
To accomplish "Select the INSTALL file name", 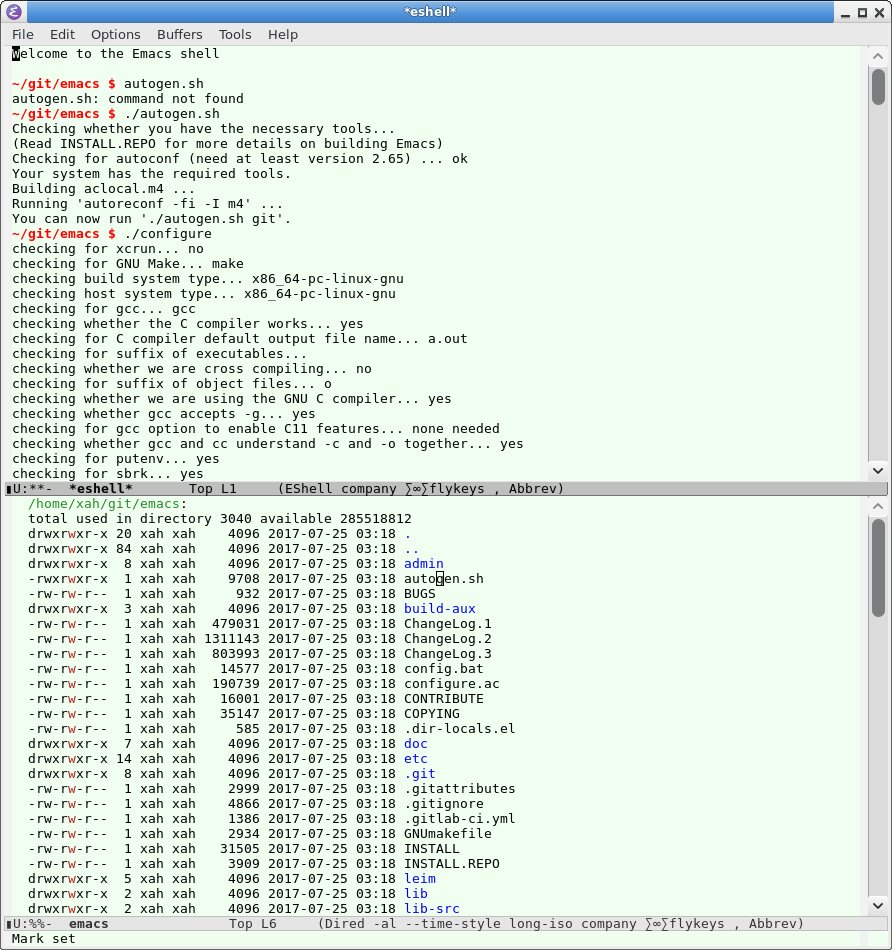I will click(x=431, y=848).
